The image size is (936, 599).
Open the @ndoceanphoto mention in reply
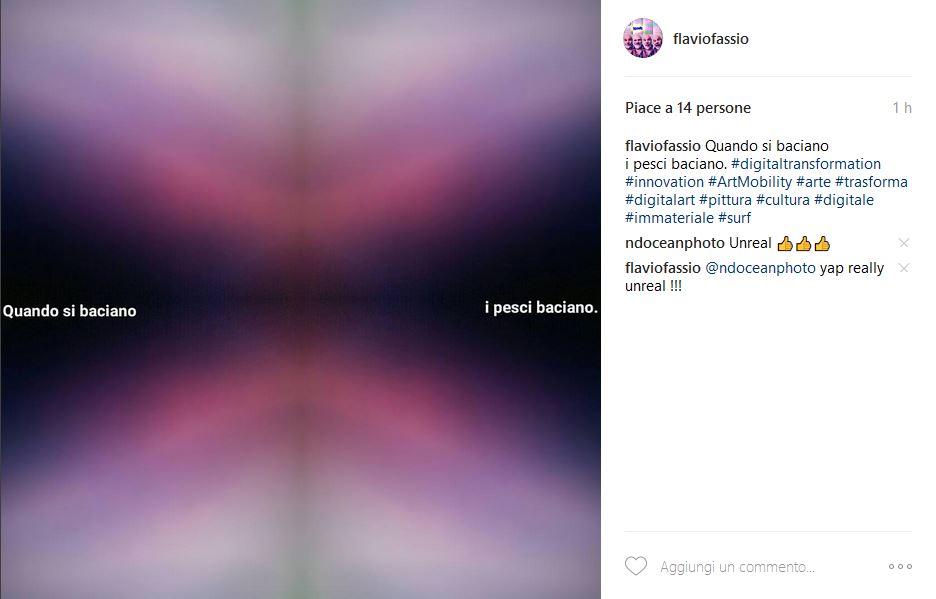tap(760, 268)
